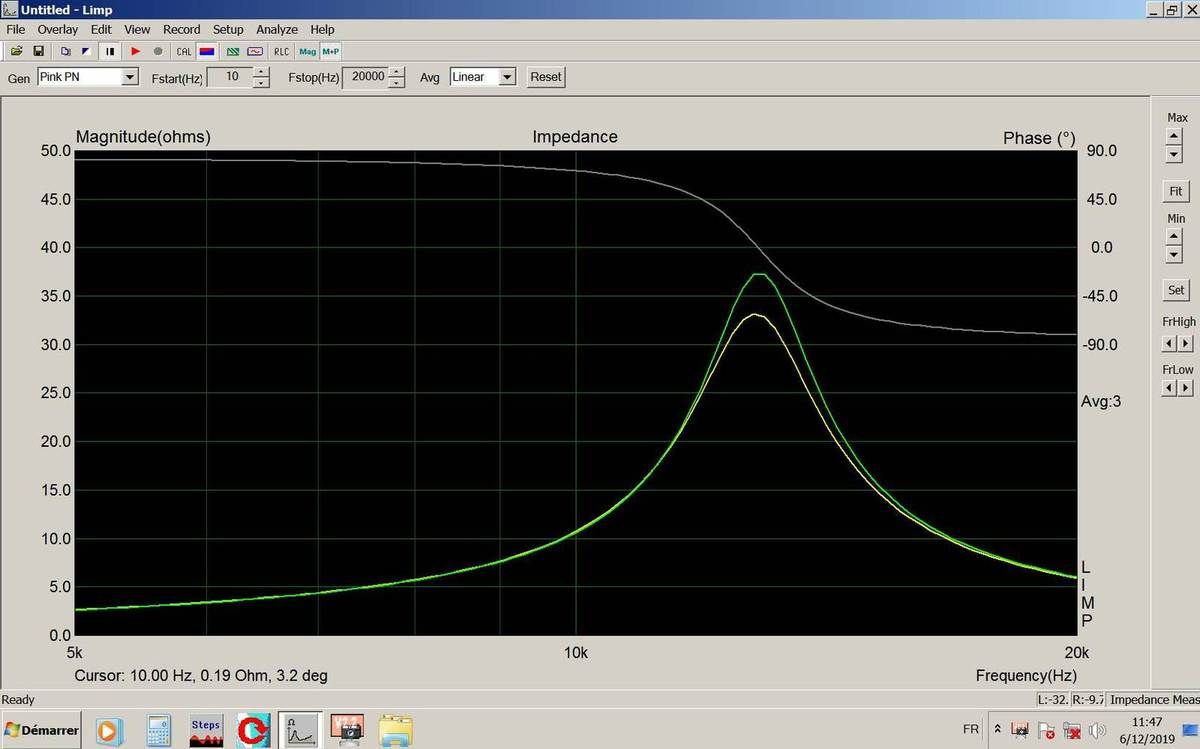Click the red-blue level meter icon
1200x749 pixels.
pyautogui.click(x=206, y=51)
